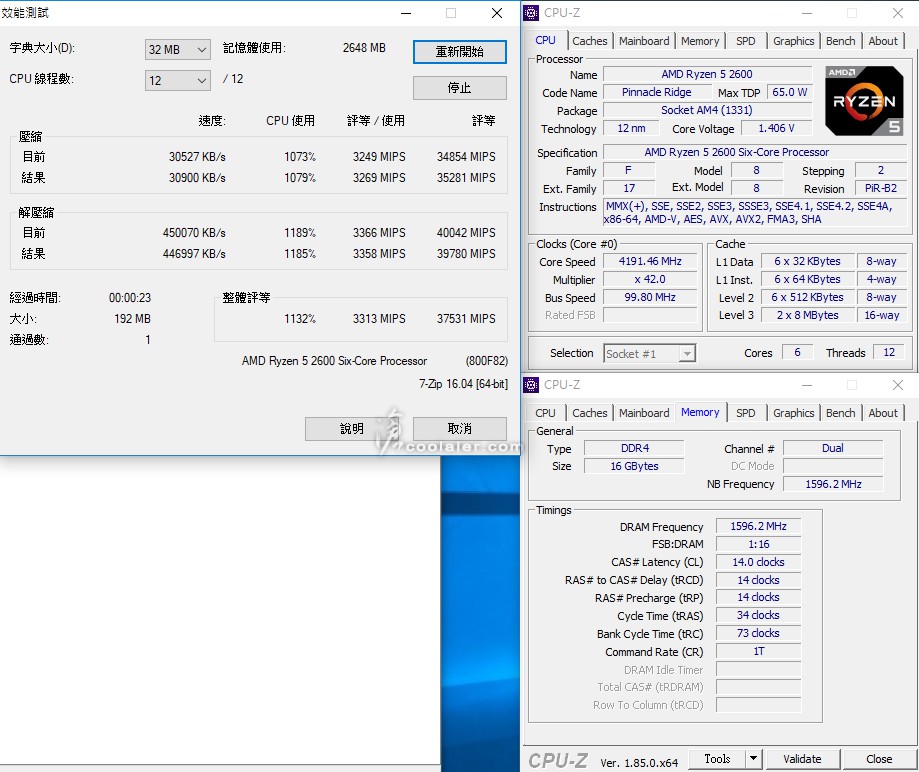The image size is (919, 772).
Task: Click the memory Type value "DDR4"
Action: 635,448
